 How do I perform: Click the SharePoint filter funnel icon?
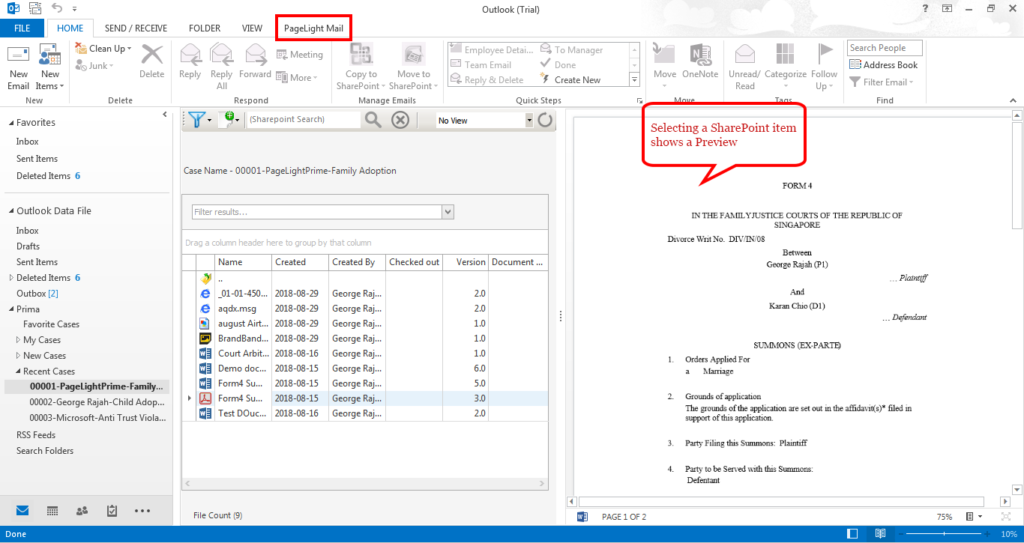click(x=197, y=120)
